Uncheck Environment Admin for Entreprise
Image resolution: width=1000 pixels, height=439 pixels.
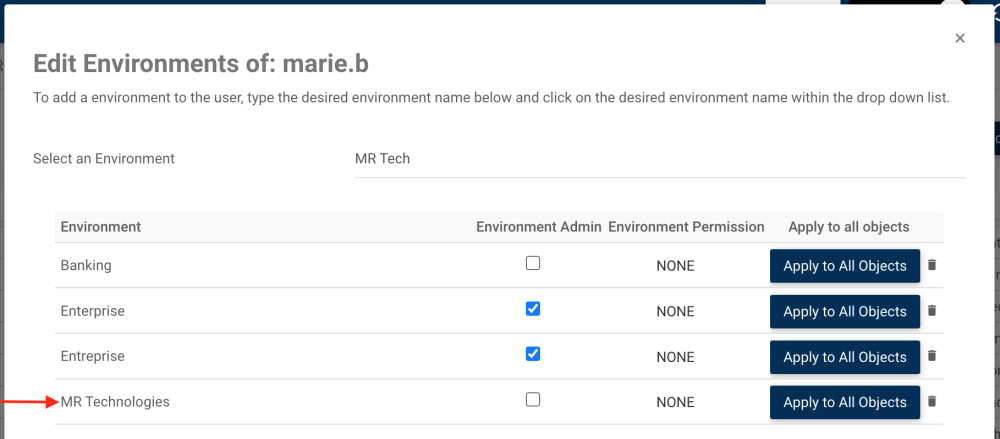click(533, 354)
